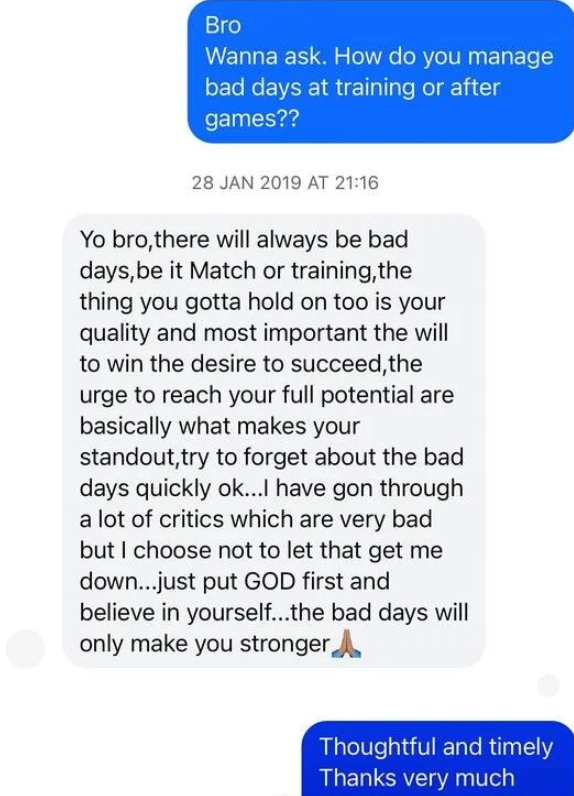Click "standout,try to forget" line in reply

[x=272, y=457]
